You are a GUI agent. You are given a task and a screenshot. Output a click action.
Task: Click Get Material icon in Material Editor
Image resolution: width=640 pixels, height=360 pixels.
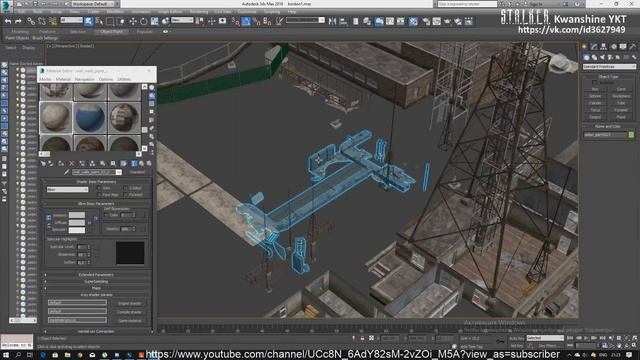click(43, 164)
